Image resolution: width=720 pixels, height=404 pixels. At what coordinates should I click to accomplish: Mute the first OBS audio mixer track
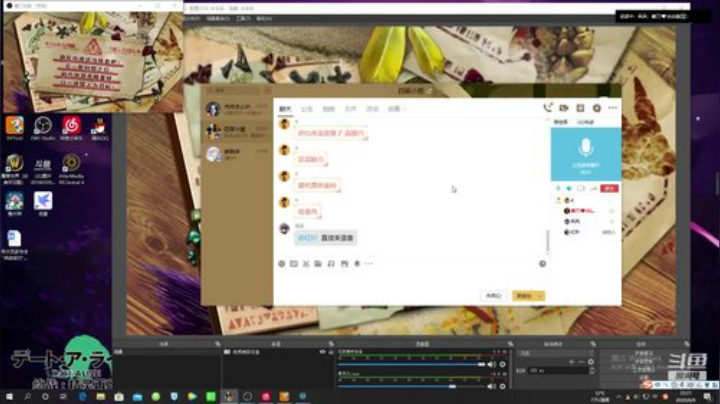coord(492,365)
